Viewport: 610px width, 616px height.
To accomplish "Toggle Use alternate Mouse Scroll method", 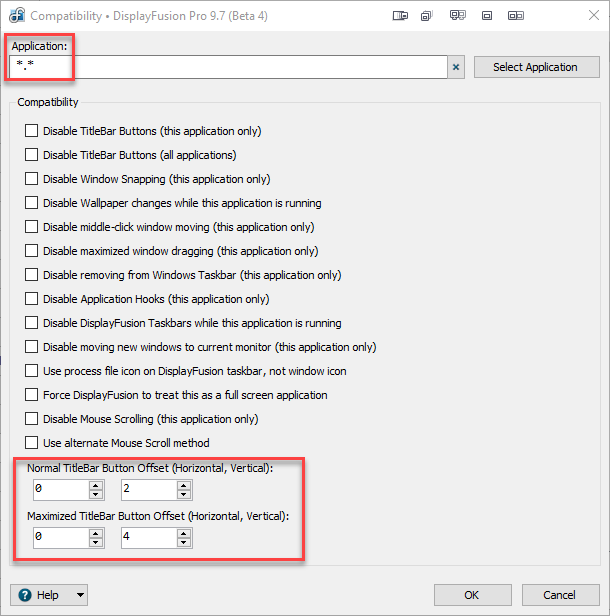I will pos(31,442).
